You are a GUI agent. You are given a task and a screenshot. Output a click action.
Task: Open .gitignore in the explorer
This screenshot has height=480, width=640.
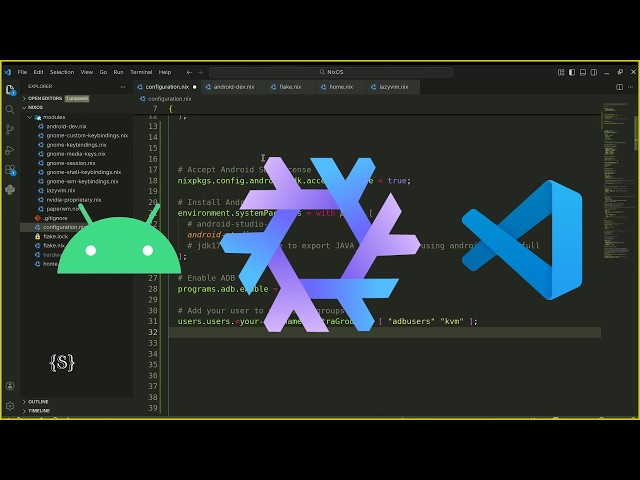click(55, 218)
